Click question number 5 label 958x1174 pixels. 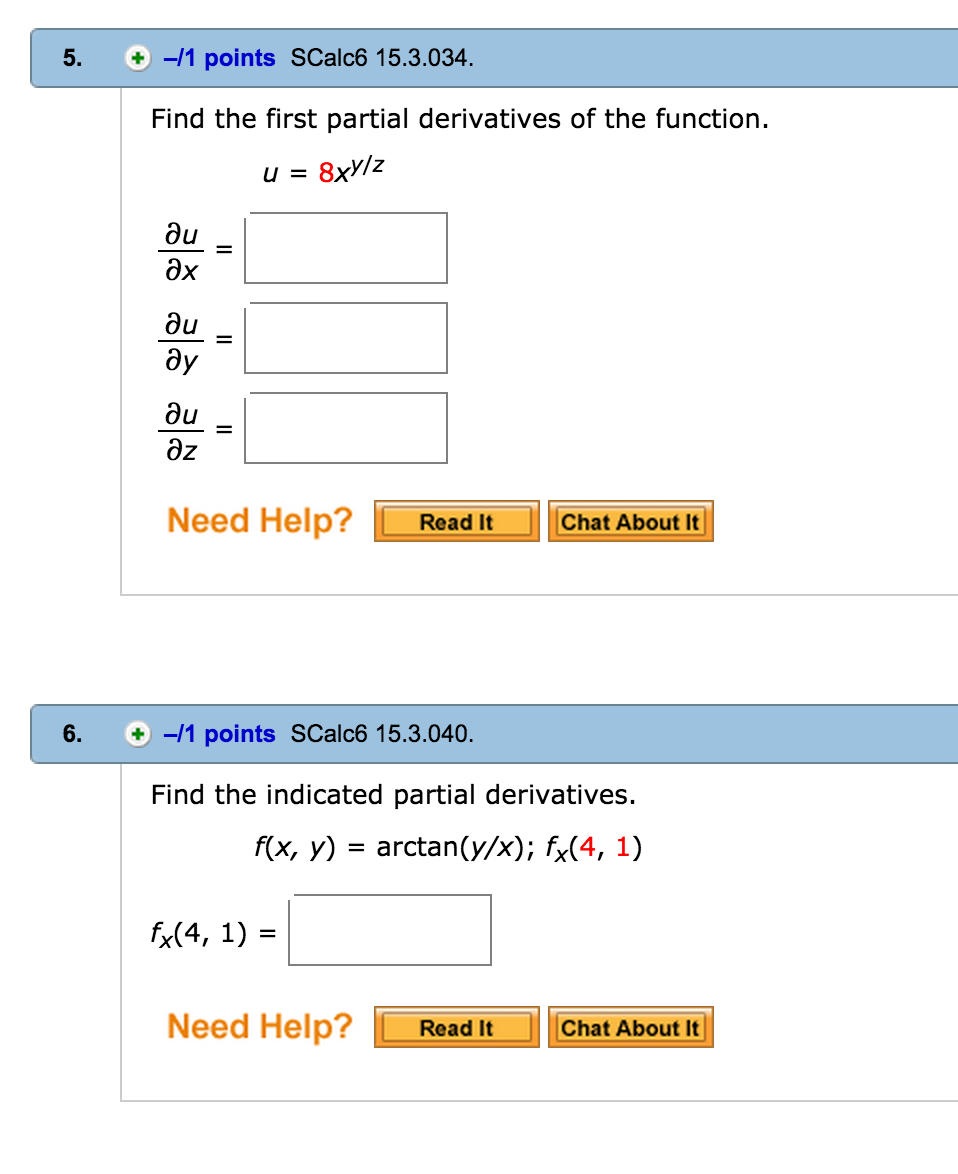tap(72, 58)
